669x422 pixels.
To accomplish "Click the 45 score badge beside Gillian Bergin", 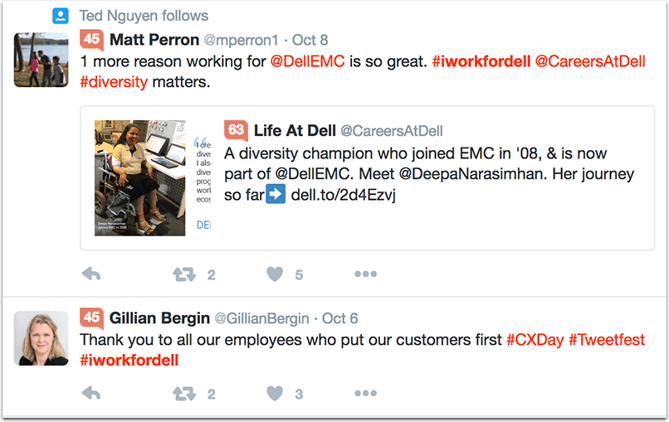I will [x=91, y=318].
